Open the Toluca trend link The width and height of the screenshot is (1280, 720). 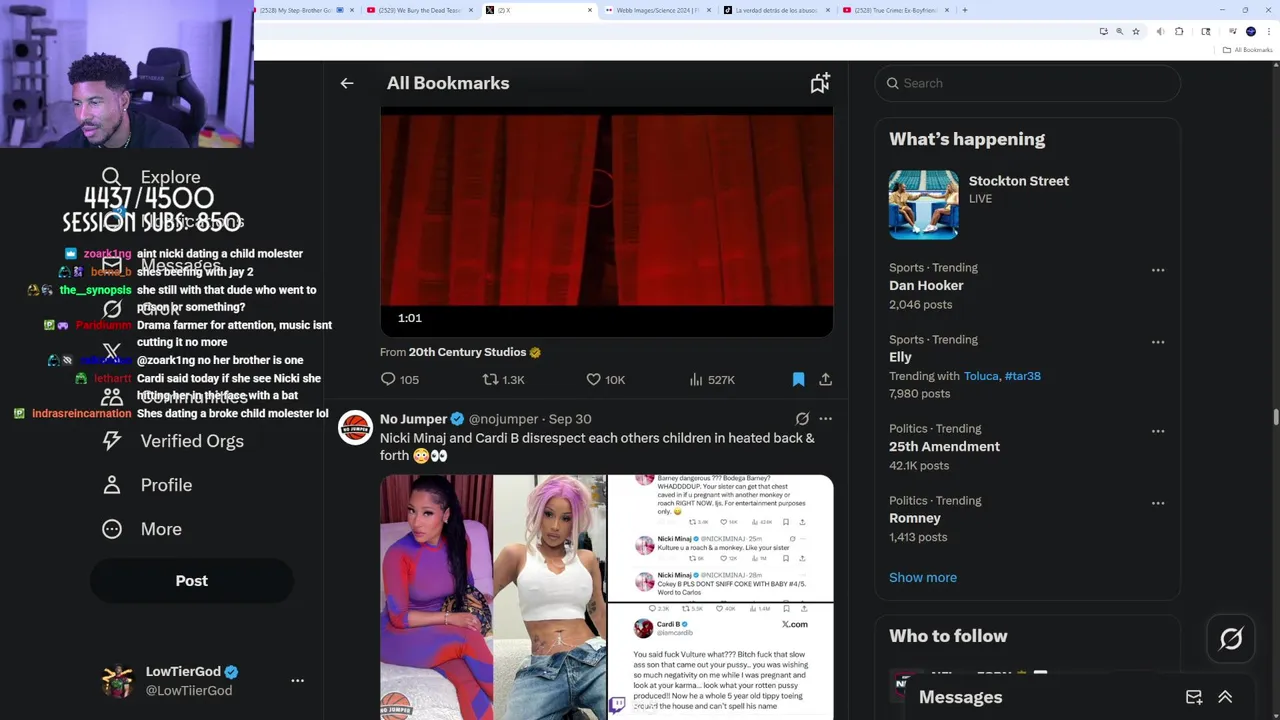(981, 376)
